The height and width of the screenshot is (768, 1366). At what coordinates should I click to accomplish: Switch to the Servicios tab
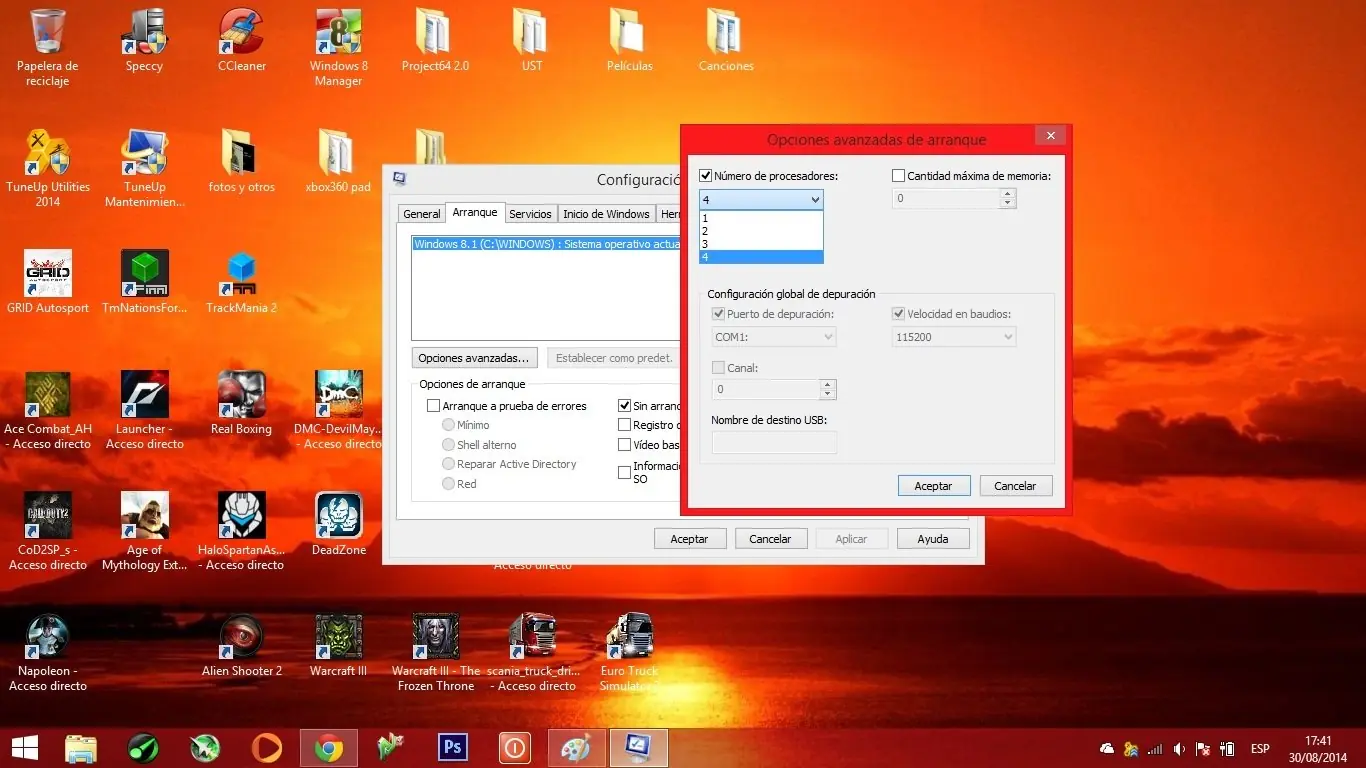point(530,214)
